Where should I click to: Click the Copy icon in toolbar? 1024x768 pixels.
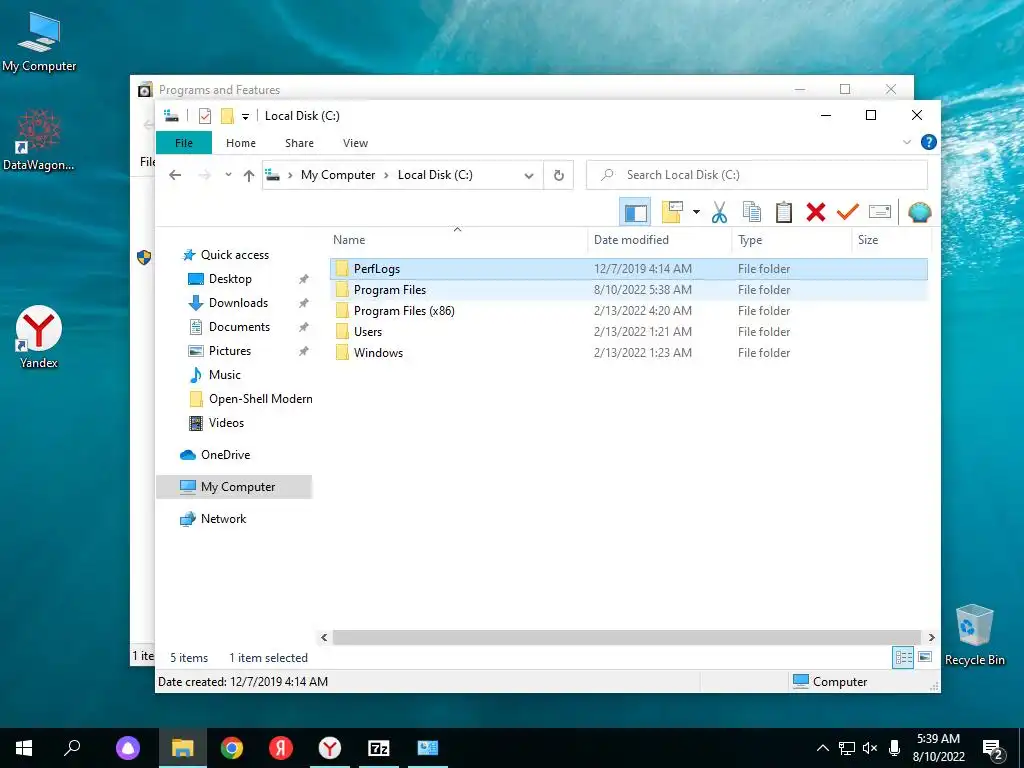point(752,212)
